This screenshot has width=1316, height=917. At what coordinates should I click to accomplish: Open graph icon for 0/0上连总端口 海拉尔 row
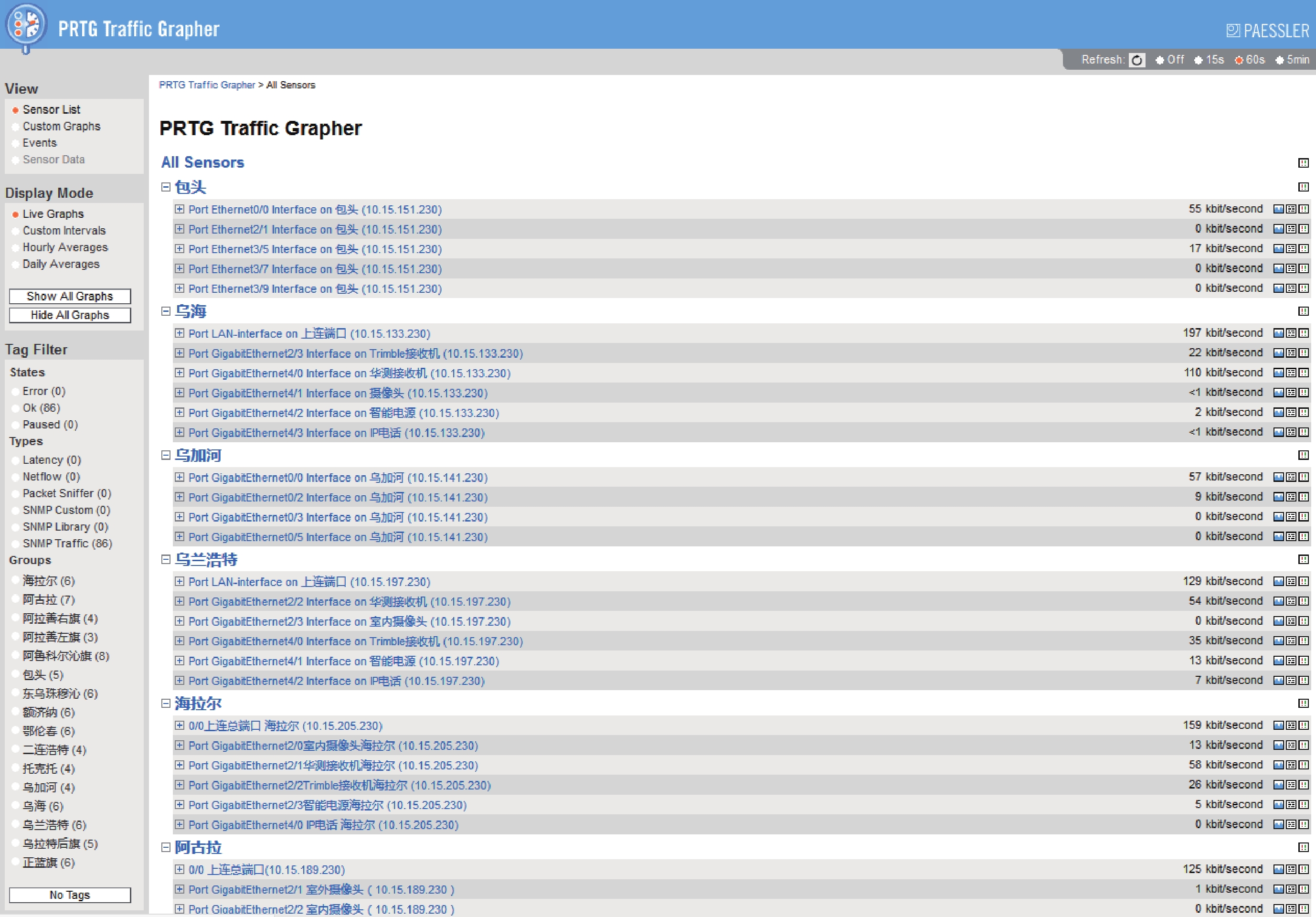(1278, 725)
